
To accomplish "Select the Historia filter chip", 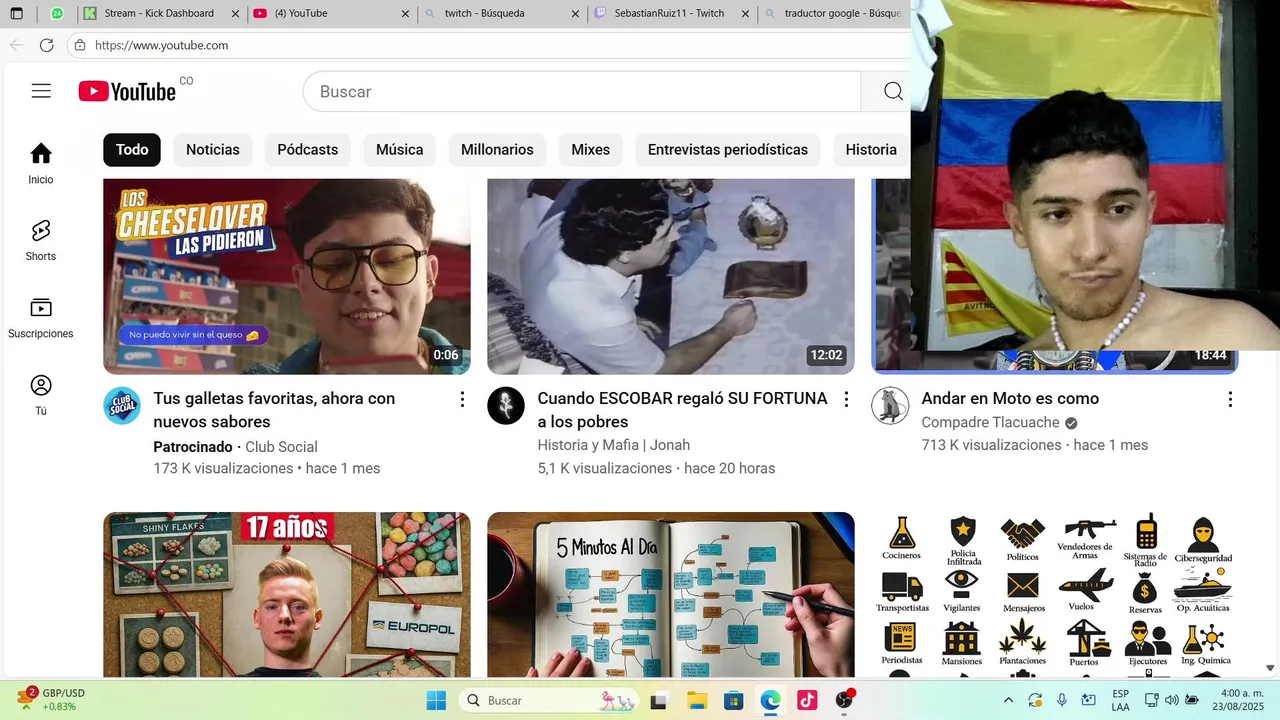I will 871,149.
